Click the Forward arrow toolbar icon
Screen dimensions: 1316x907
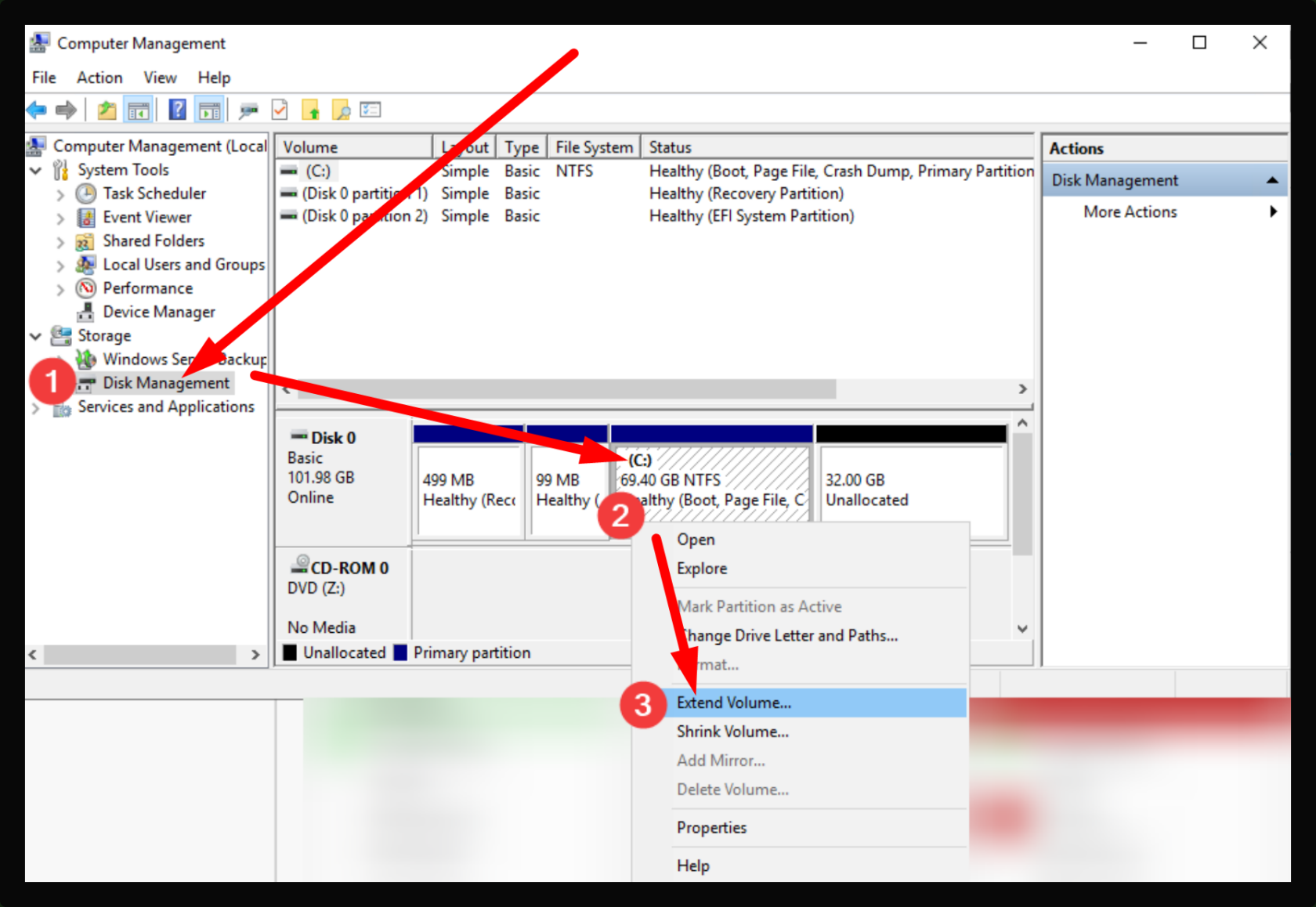pyautogui.click(x=67, y=110)
